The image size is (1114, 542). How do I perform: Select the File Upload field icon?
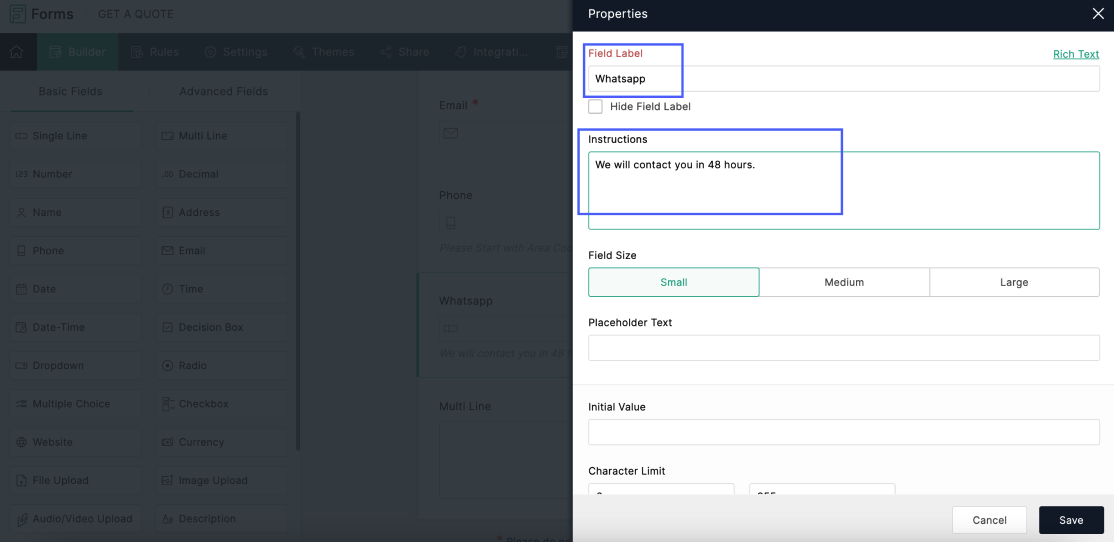pos(22,481)
